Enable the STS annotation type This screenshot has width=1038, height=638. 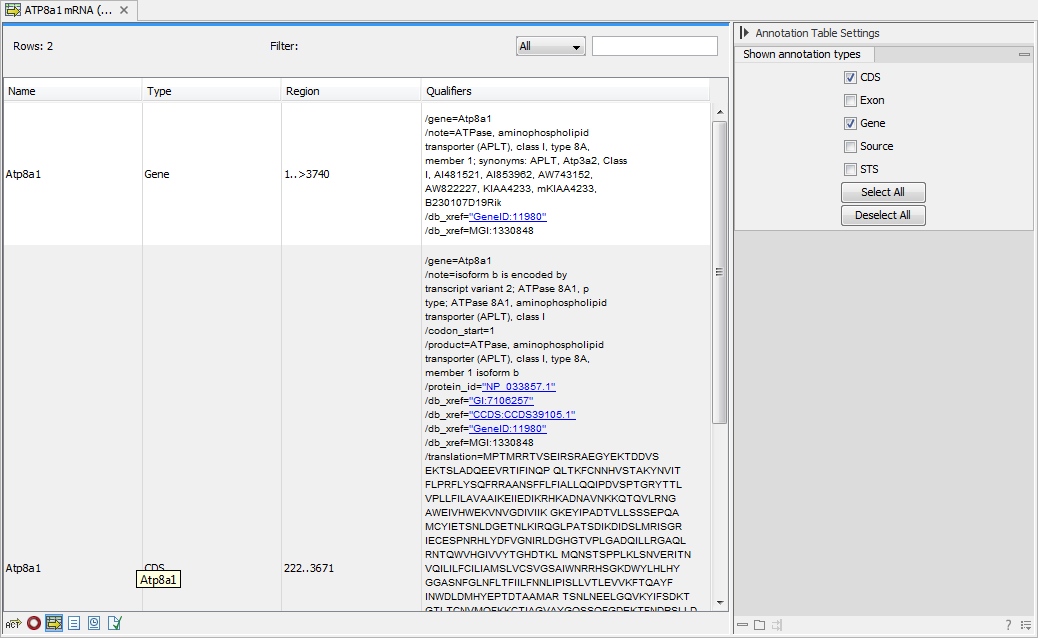click(851, 169)
